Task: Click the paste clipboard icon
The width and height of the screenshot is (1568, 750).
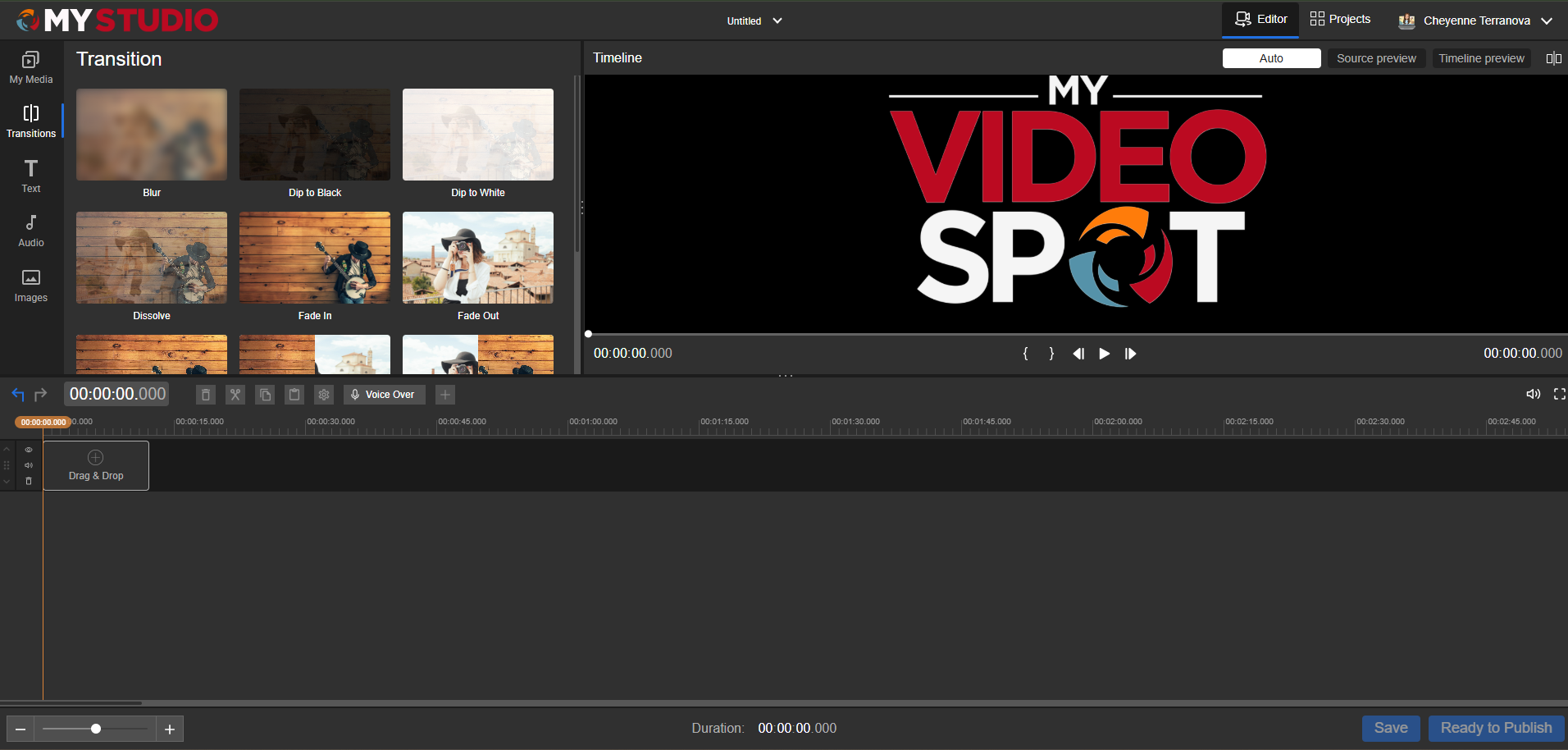Action: (x=294, y=395)
